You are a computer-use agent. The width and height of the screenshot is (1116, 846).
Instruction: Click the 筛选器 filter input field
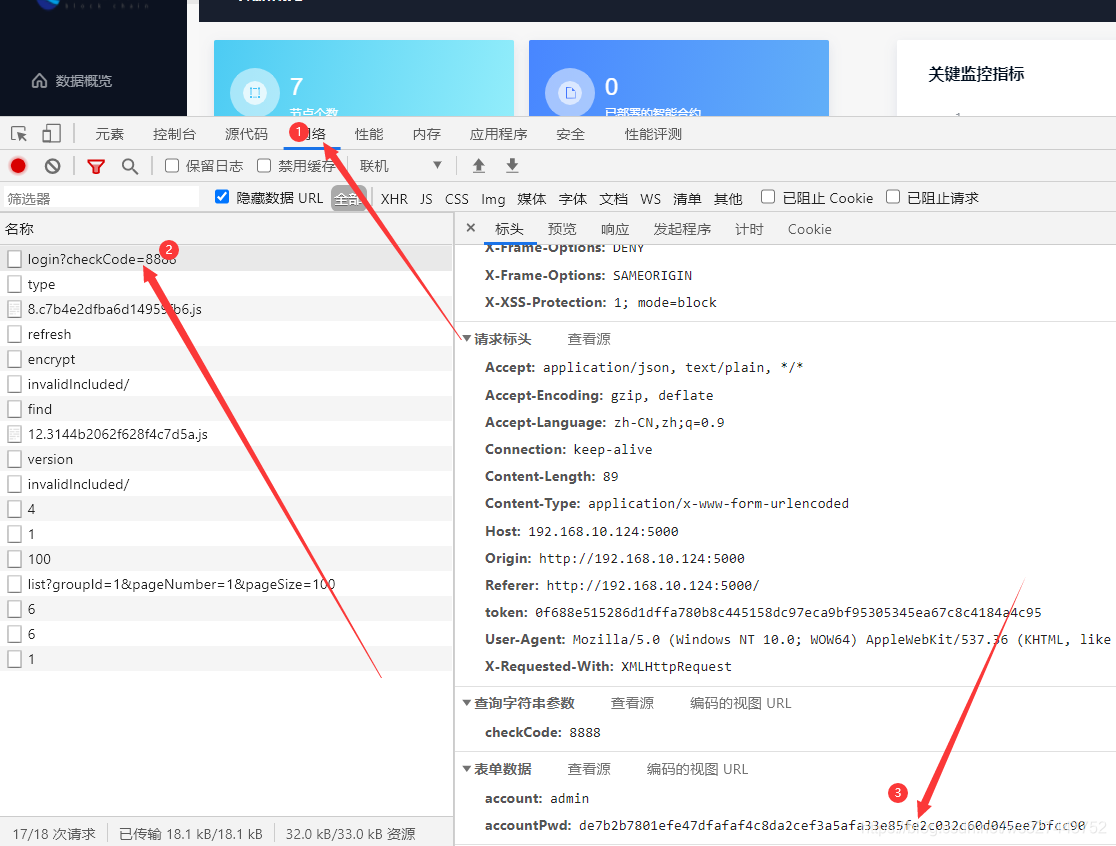[x=101, y=199]
